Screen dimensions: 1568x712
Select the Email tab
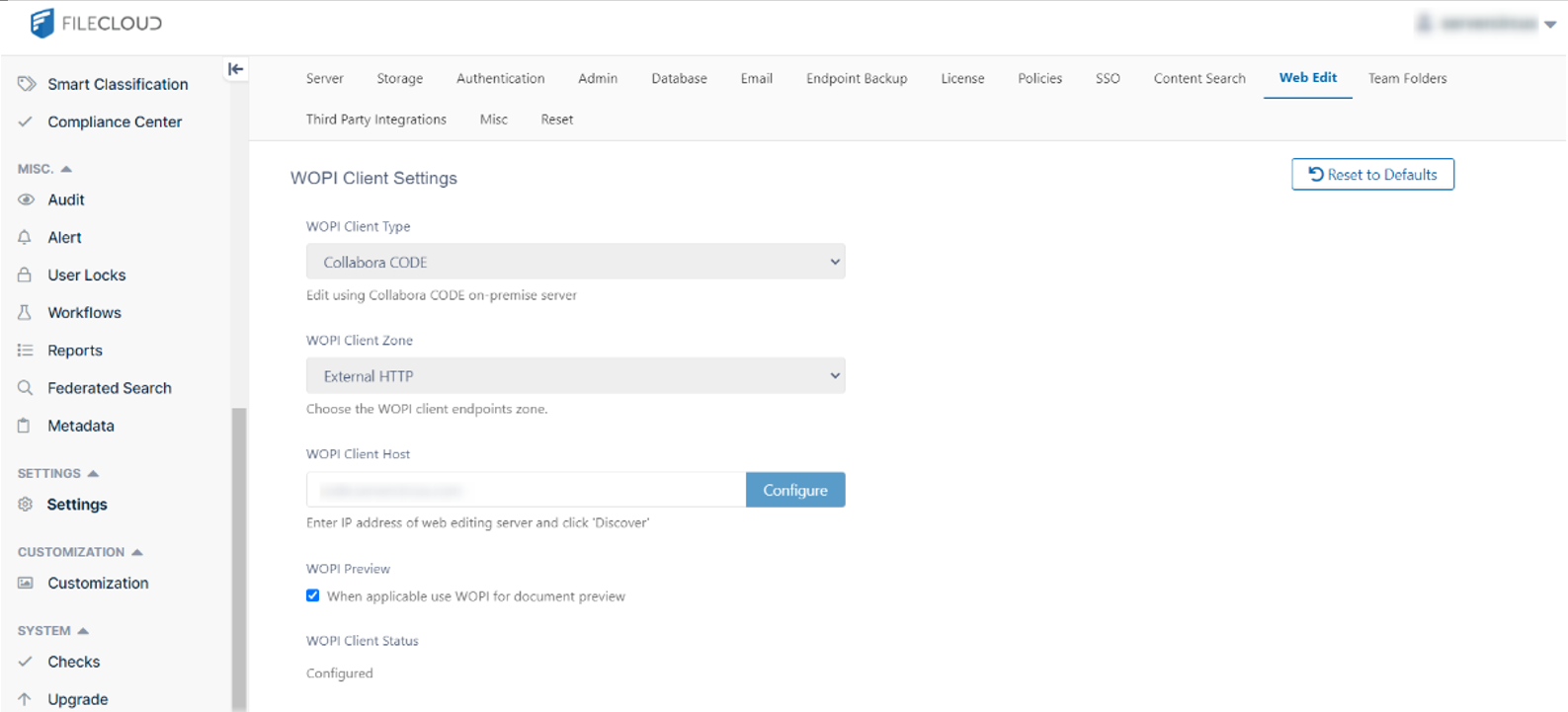pos(757,78)
